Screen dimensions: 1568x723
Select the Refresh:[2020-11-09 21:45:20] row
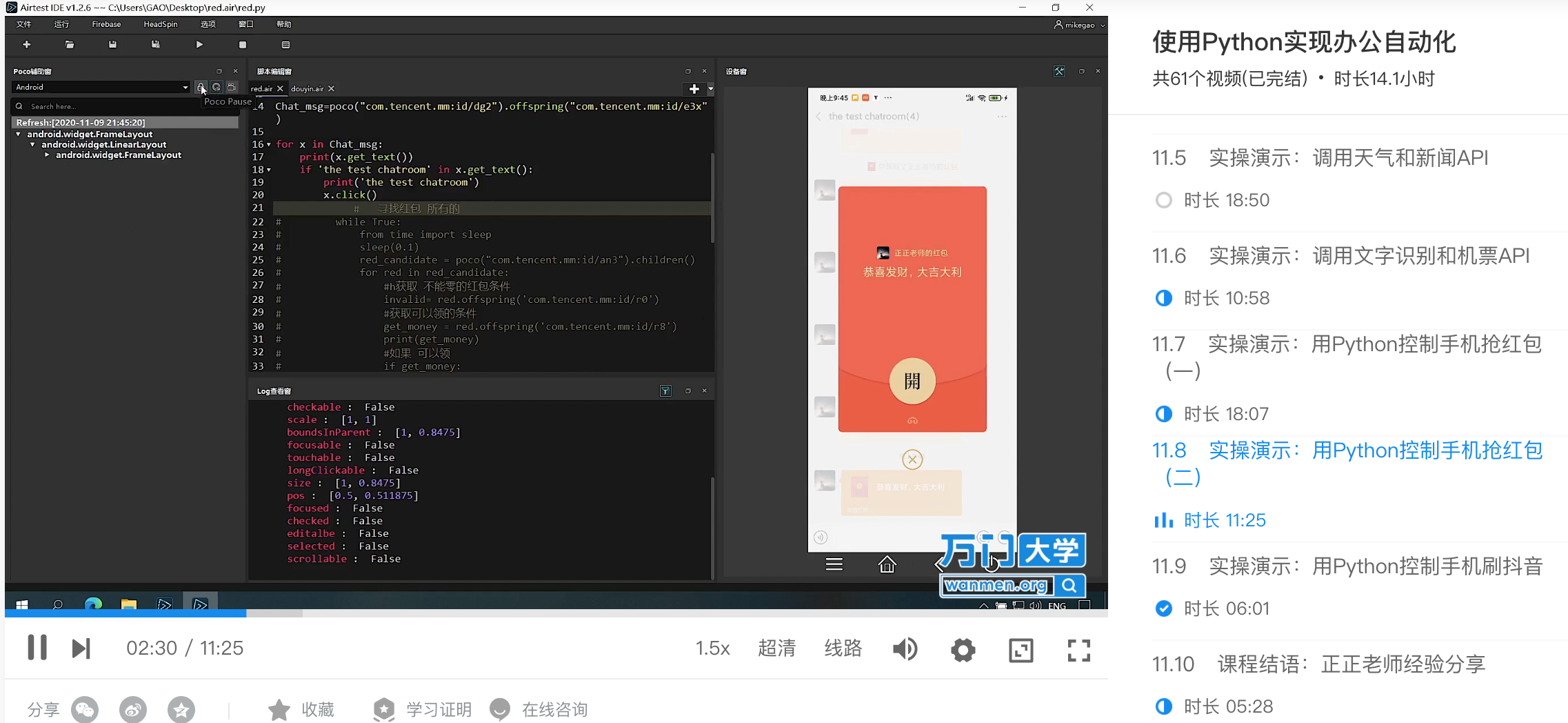(x=125, y=123)
